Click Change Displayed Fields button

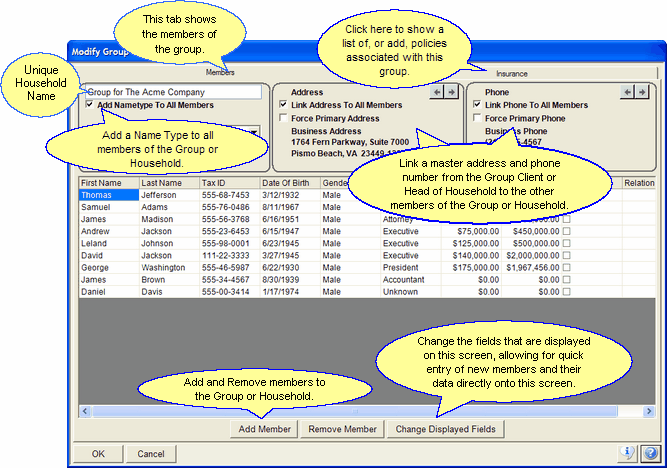click(x=445, y=429)
